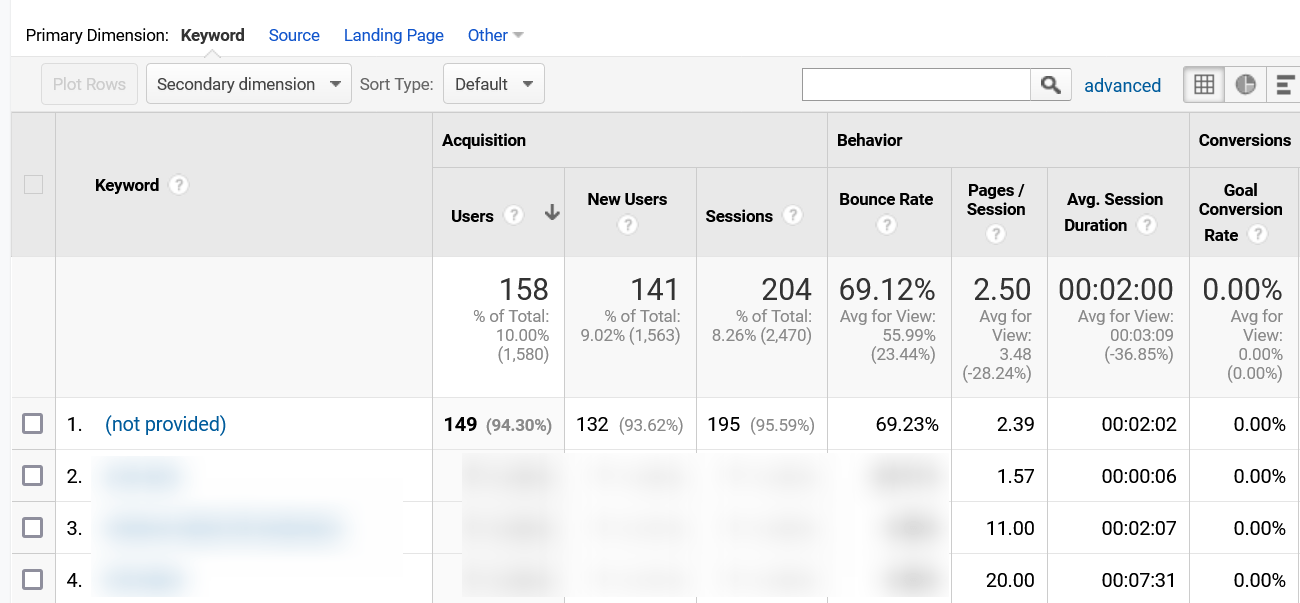Click help icon next to Keyword header

tap(178, 185)
